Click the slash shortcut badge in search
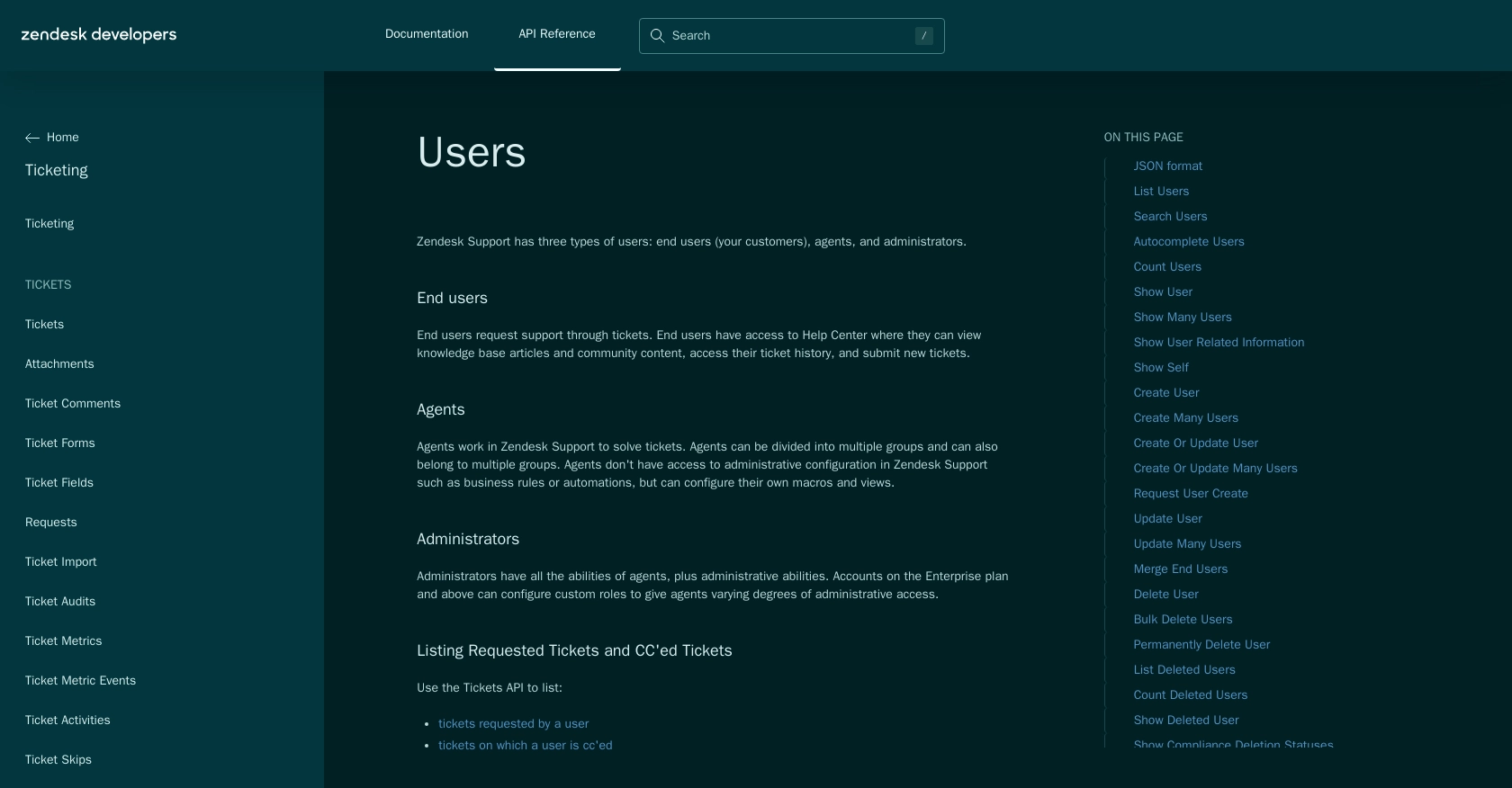 click(x=923, y=36)
